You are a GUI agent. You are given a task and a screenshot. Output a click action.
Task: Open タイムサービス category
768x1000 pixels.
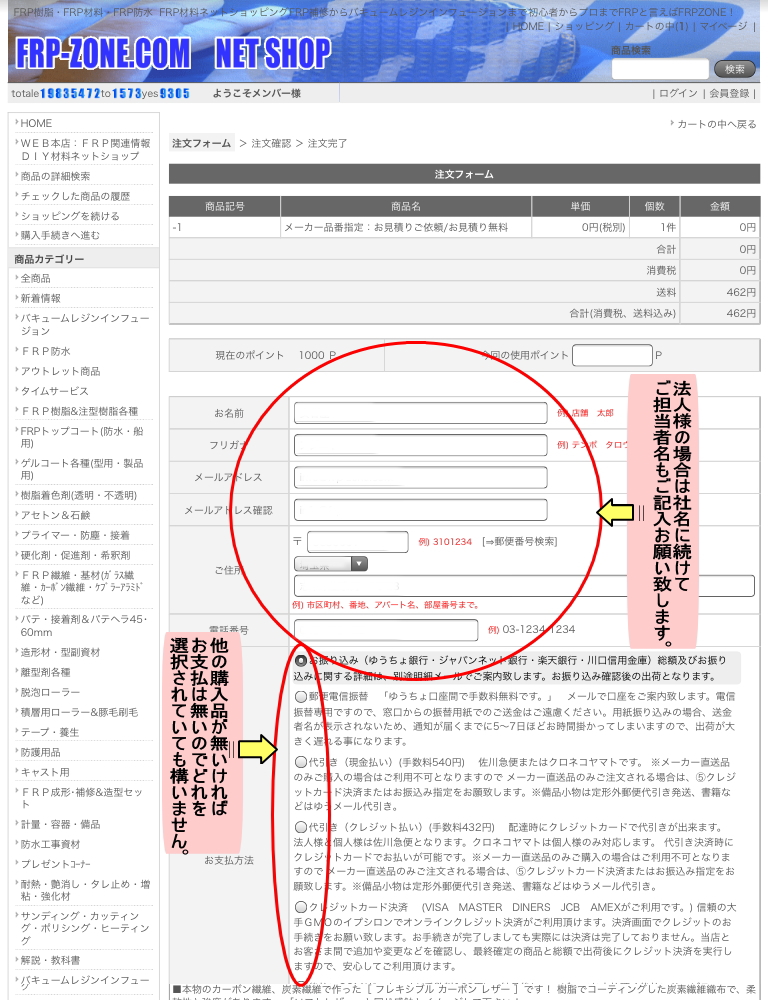coord(54,391)
